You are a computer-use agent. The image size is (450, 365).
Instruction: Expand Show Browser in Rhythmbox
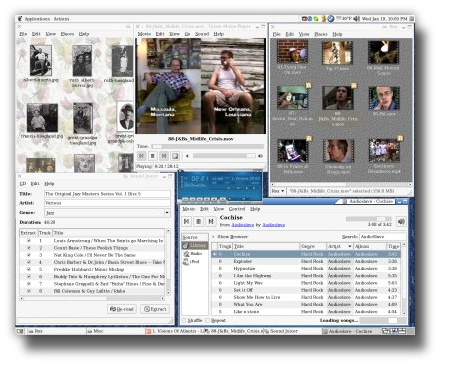point(230,237)
